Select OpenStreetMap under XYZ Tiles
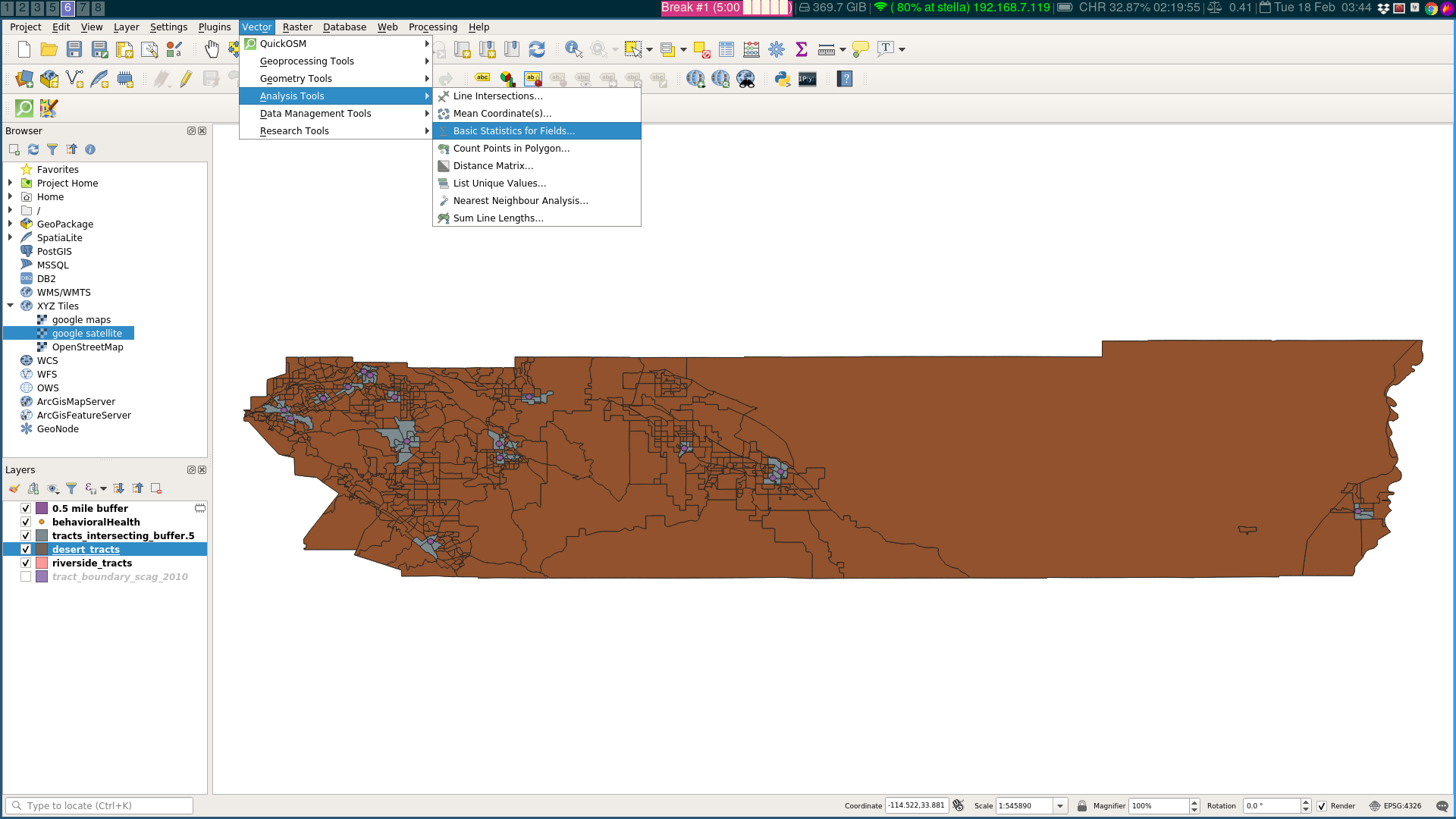This screenshot has height=819, width=1456. (87, 347)
